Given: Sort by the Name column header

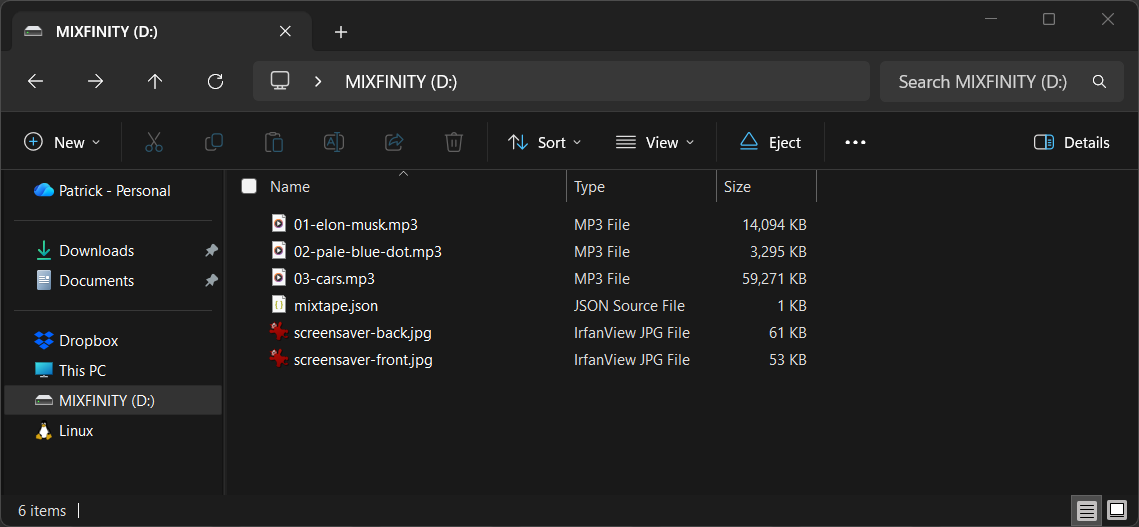Looking at the screenshot, I should [x=290, y=187].
